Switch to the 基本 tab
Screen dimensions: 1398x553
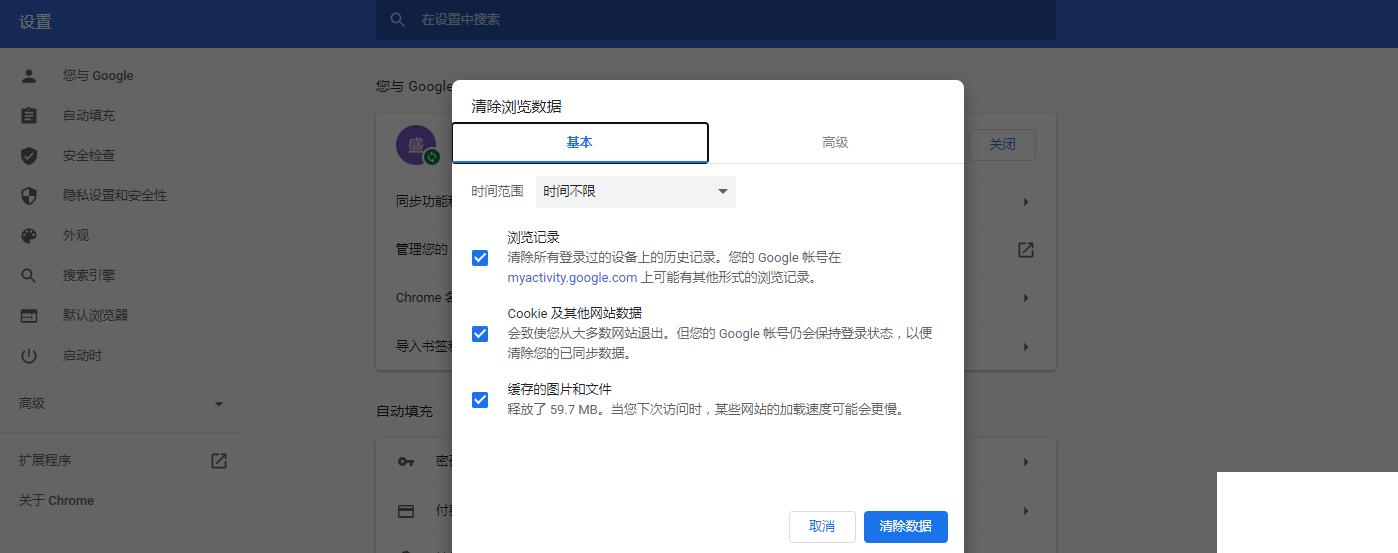coord(580,143)
